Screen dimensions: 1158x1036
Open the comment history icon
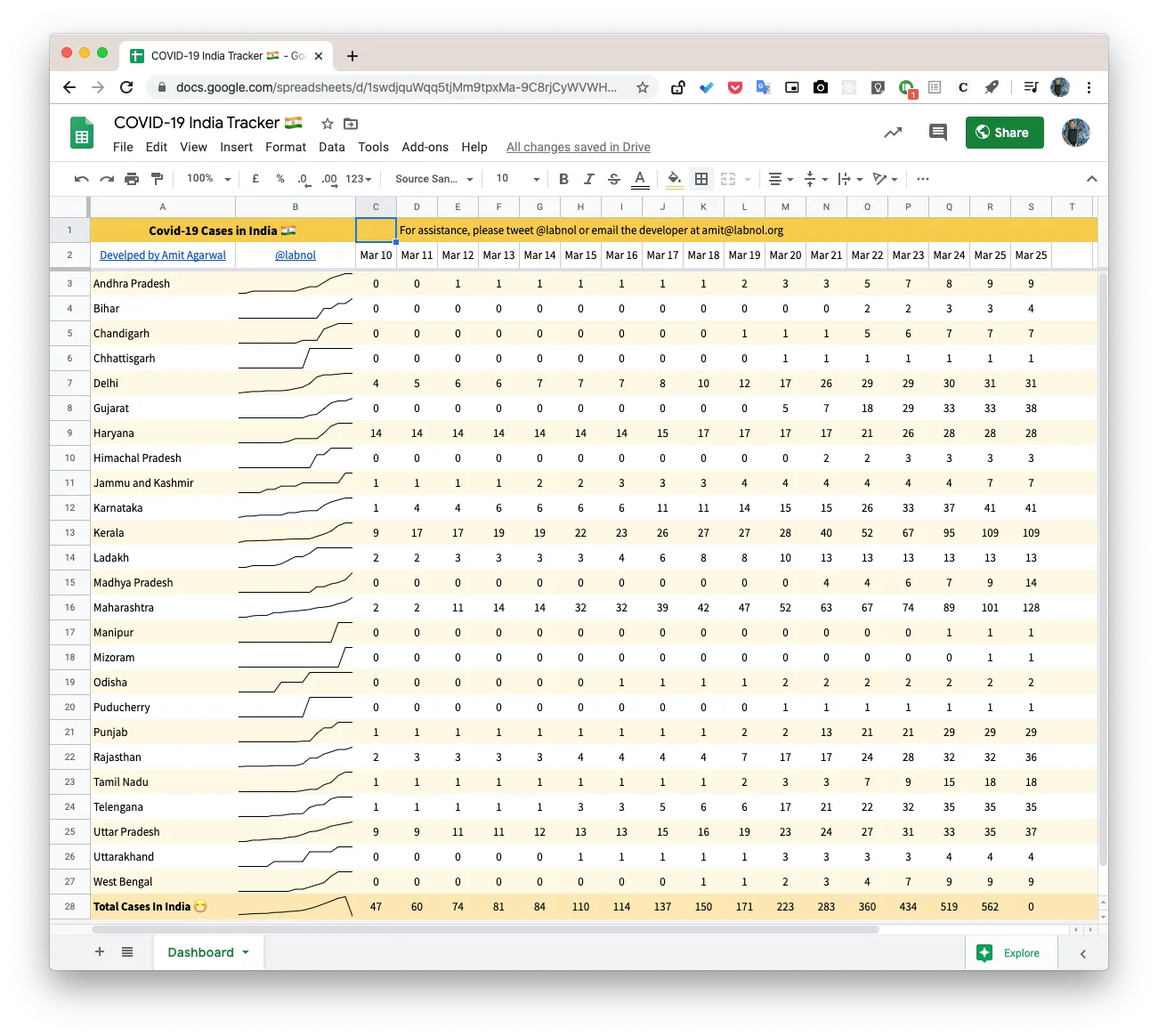click(937, 133)
